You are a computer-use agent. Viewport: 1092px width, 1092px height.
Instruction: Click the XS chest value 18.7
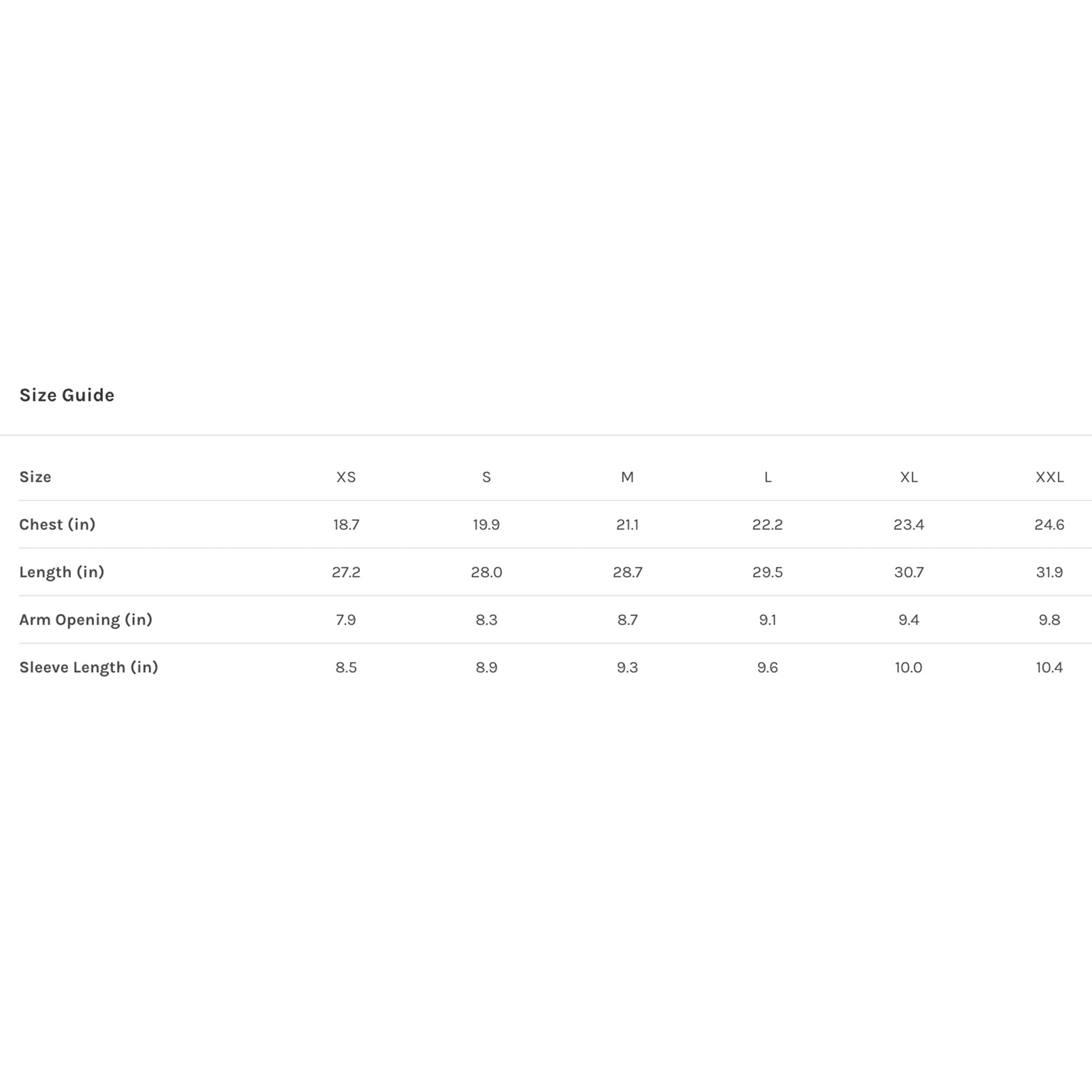(346, 525)
